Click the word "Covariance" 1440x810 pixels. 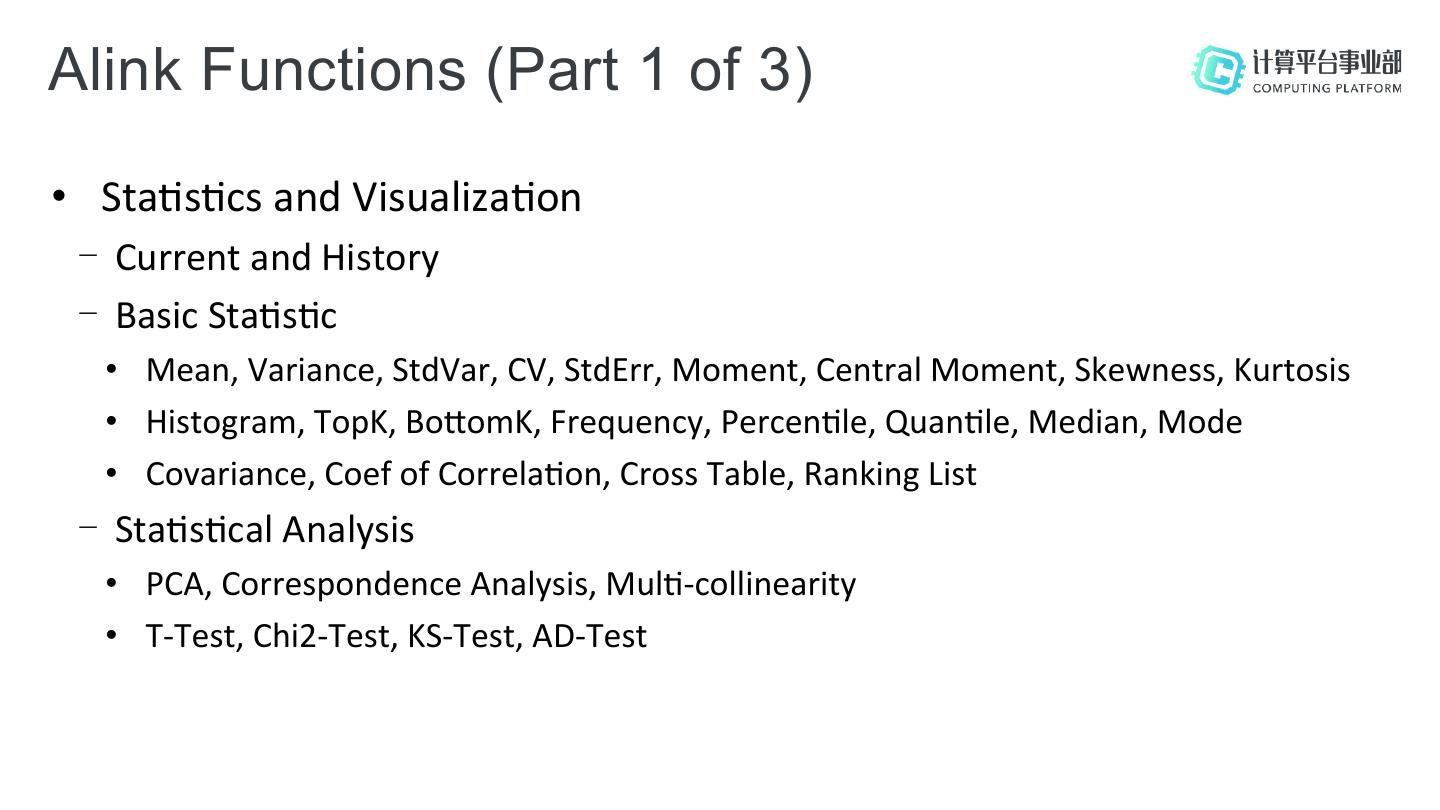click(228, 474)
